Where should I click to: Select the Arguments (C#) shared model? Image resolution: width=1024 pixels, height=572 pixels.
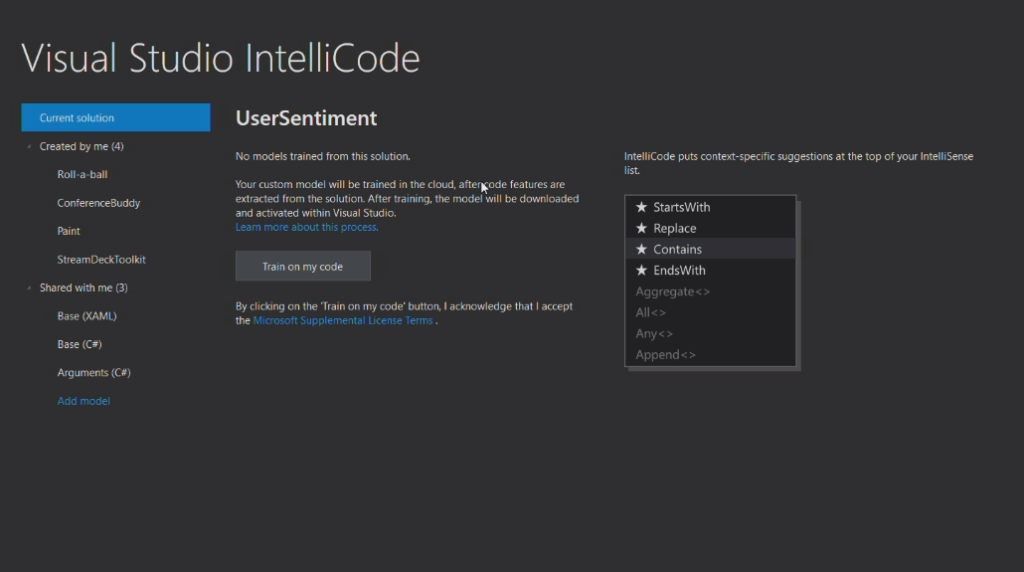coord(94,372)
